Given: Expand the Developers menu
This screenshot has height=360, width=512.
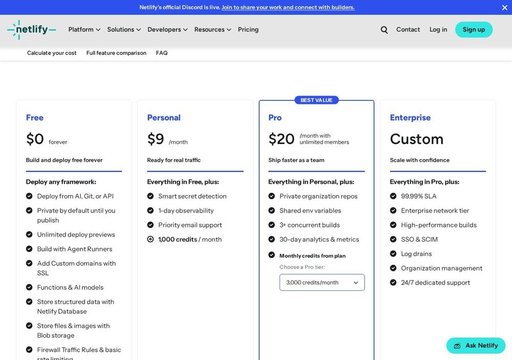Looking at the screenshot, I should coord(167,30).
